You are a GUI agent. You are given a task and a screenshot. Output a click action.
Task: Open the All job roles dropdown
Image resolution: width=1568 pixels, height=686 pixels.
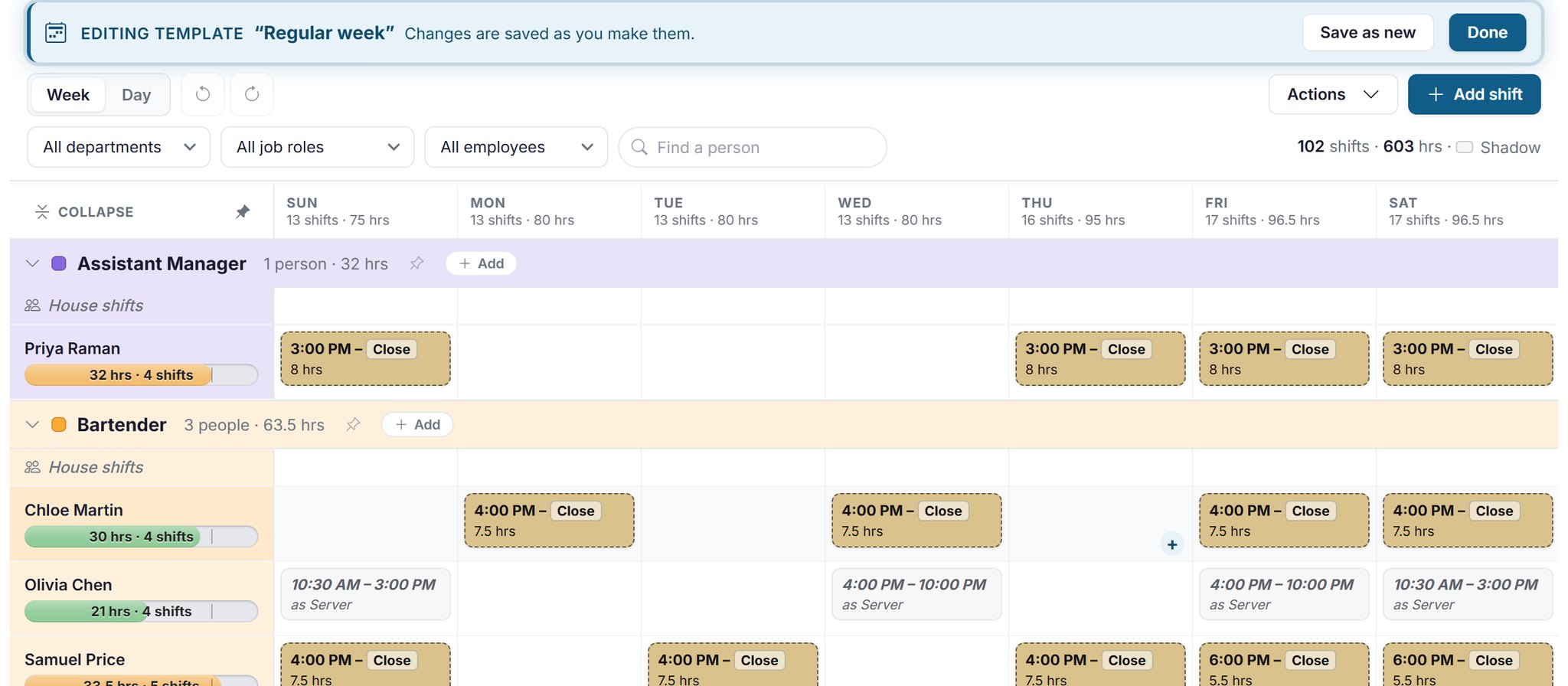point(317,147)
